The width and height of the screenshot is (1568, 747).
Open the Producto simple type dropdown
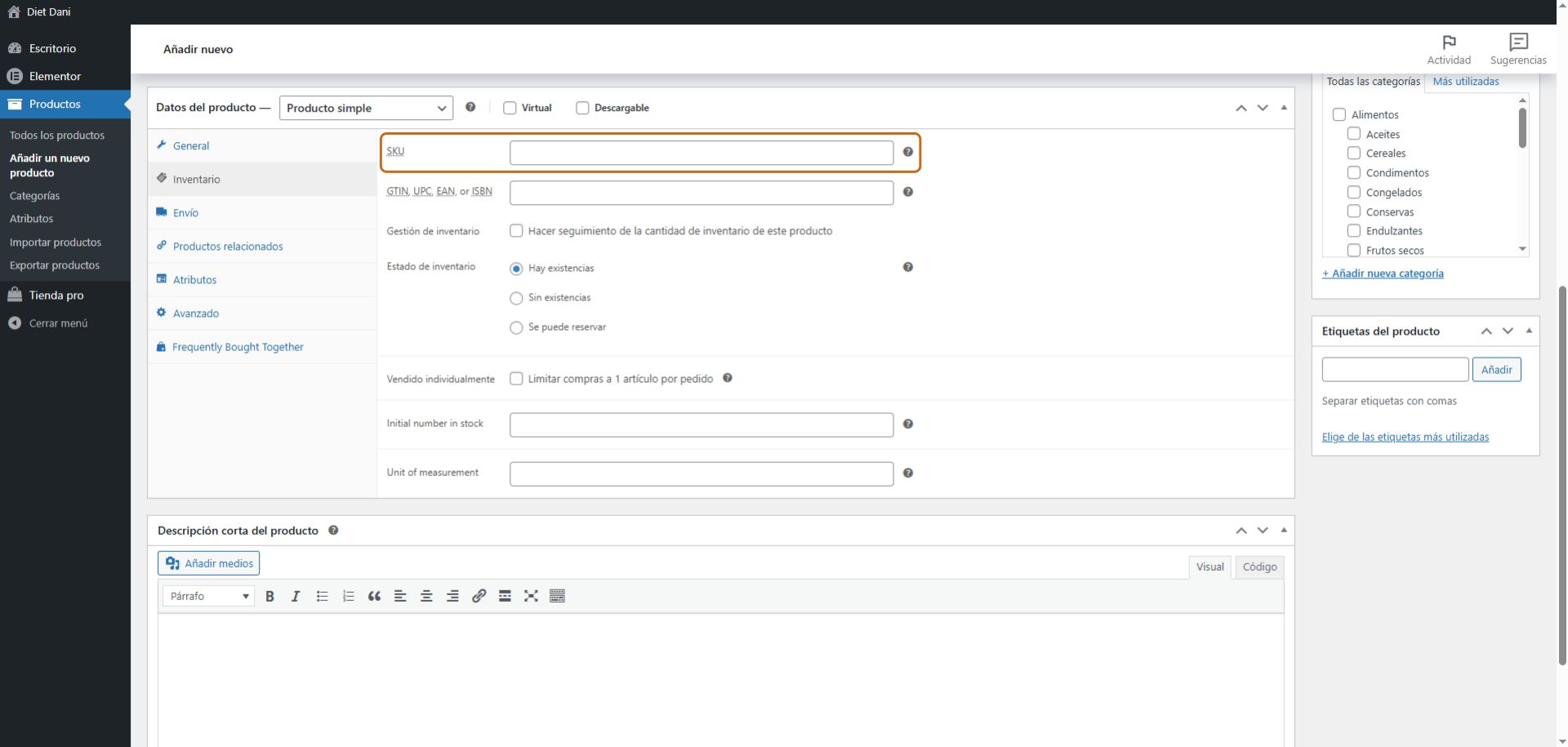pyautogui.click(x=366, y=108)
